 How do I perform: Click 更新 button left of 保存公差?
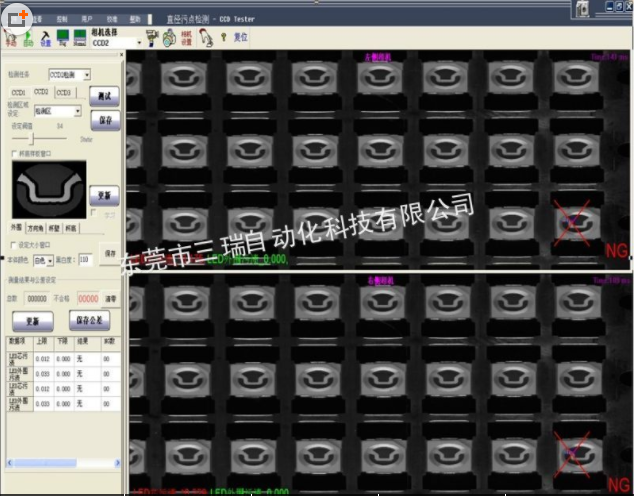pos(33,321)
